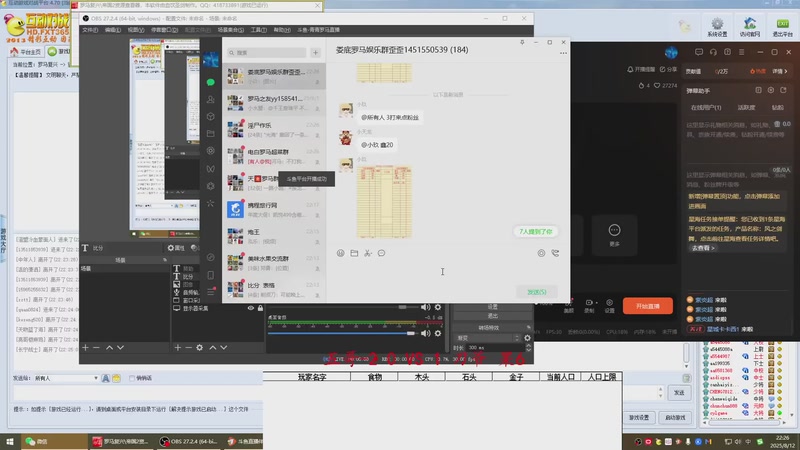
Task: Click the 7人提到了你 mention bubble
Action: click(535, 232)
